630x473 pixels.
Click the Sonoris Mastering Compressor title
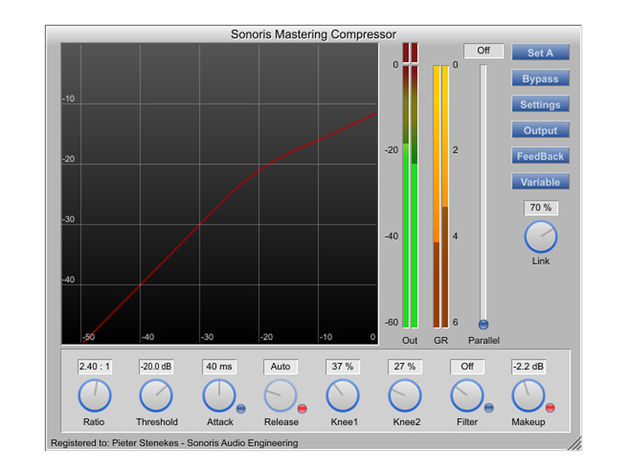[313, 34]
